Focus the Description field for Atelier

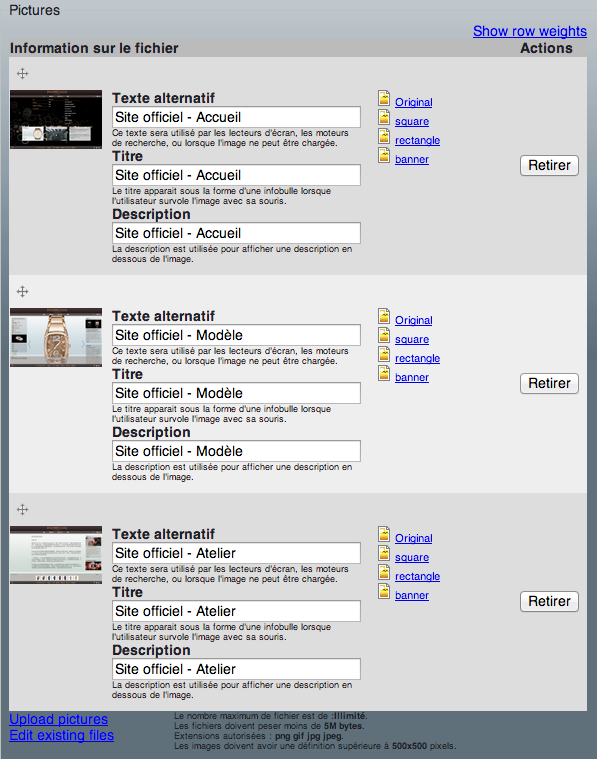click(236, 669)
